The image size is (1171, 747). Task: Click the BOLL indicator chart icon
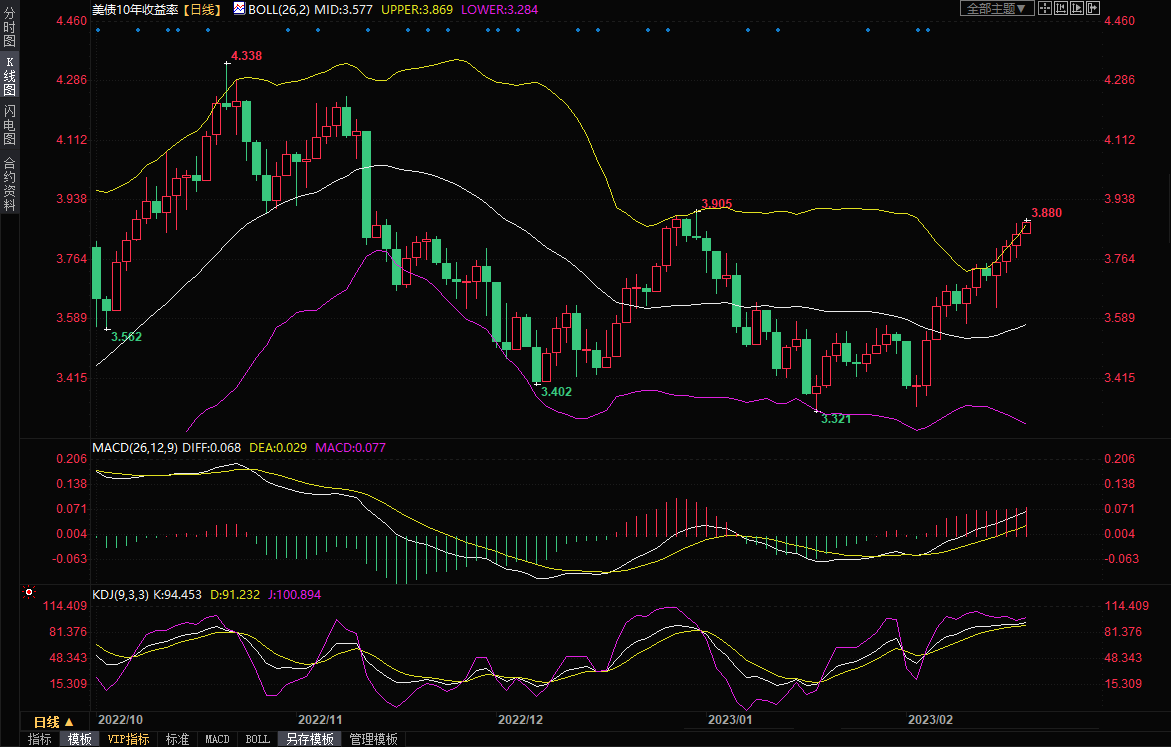click(239, 8)
